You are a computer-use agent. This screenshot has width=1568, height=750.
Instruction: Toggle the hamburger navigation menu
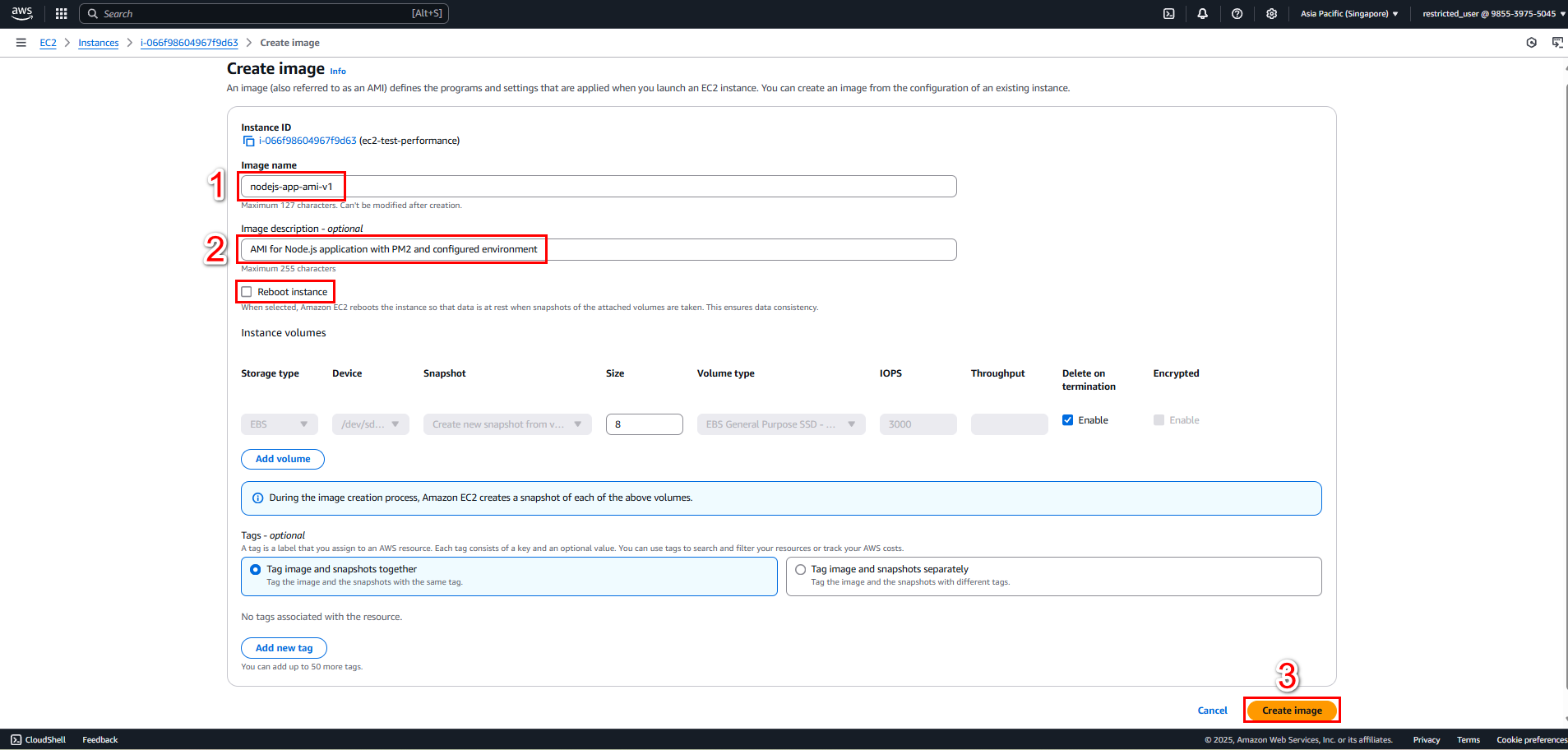[21, 43]
